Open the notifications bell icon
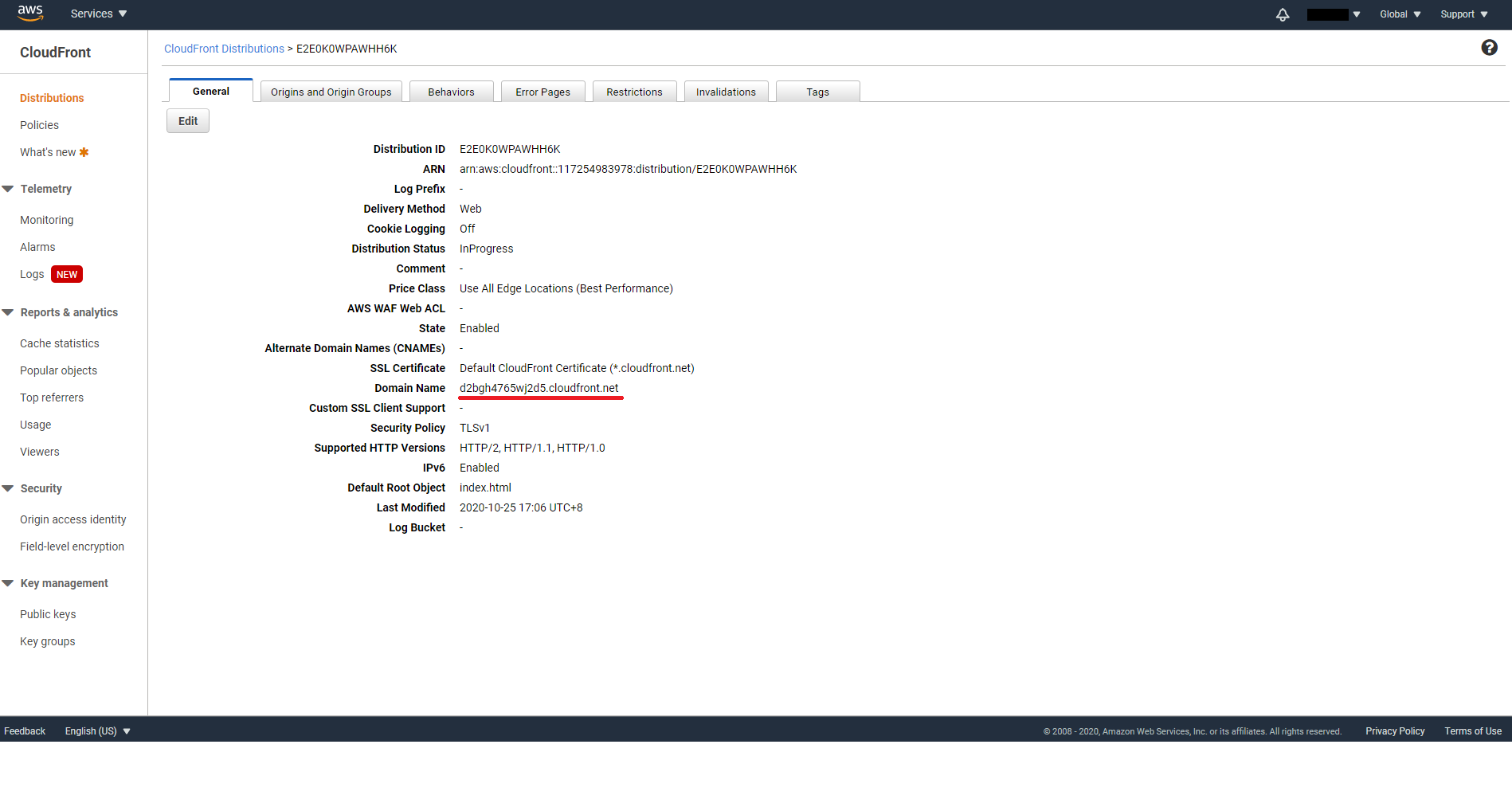 click(1283, 14)
